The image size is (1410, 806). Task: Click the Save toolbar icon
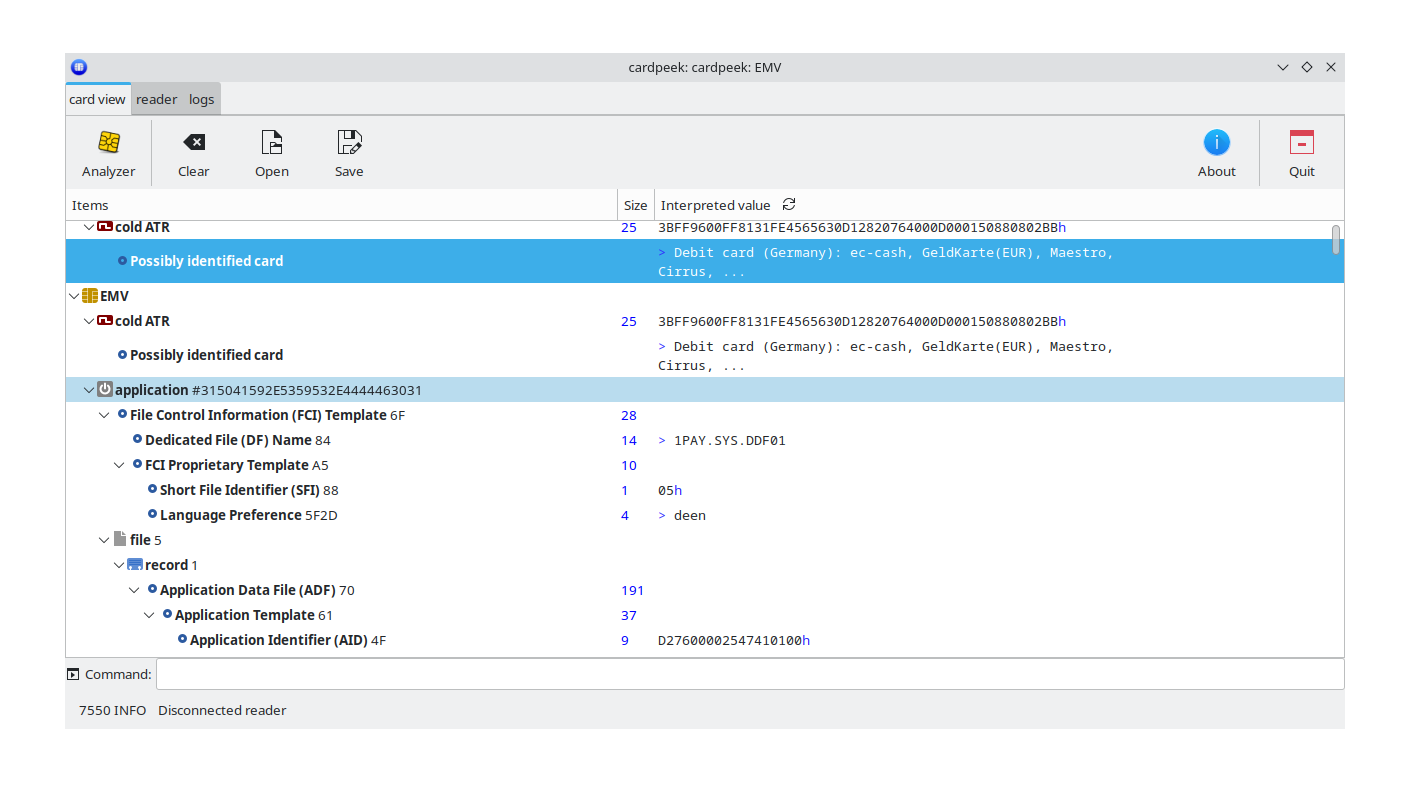click(x=349, y=143)
